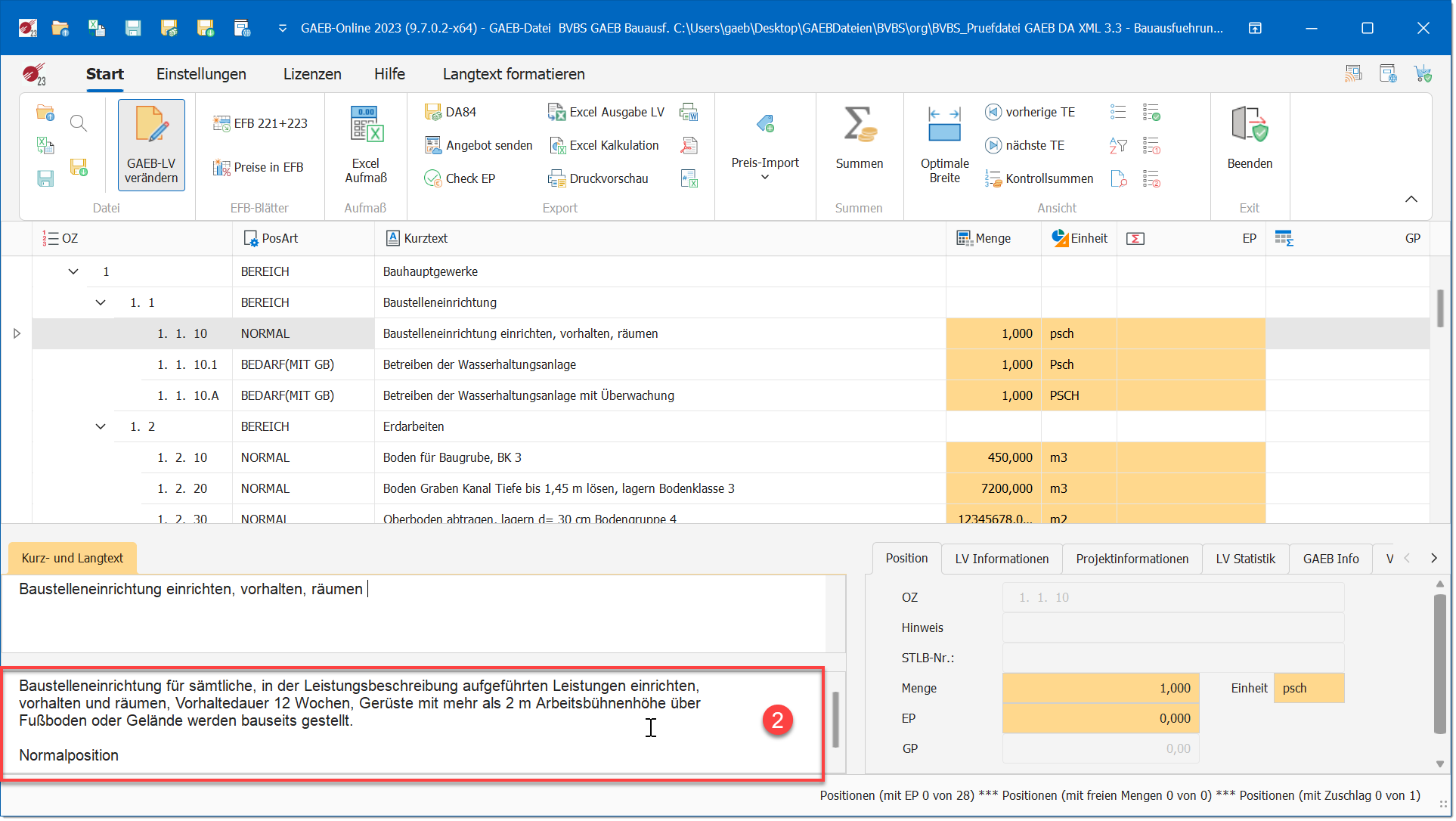The image size is (1456, 821).
Task: Click the Optimale Breite icon
Action: (943, 125)
